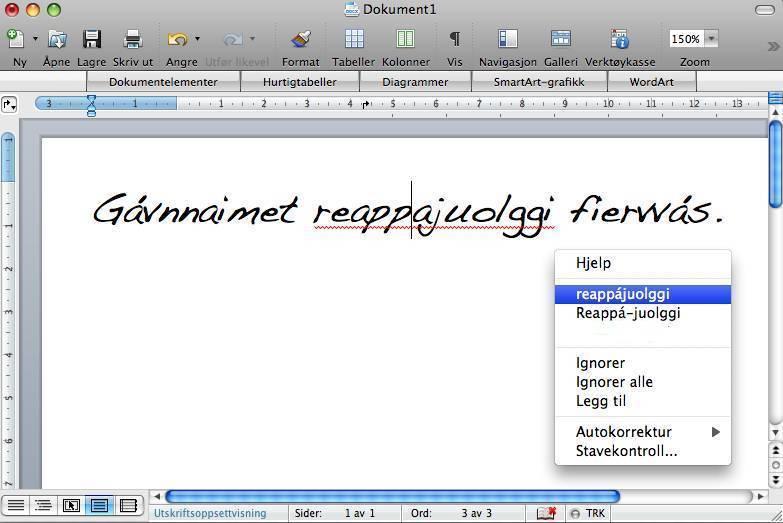Open Stavekontroll... from context menu
783x523 pixels.
643,451
